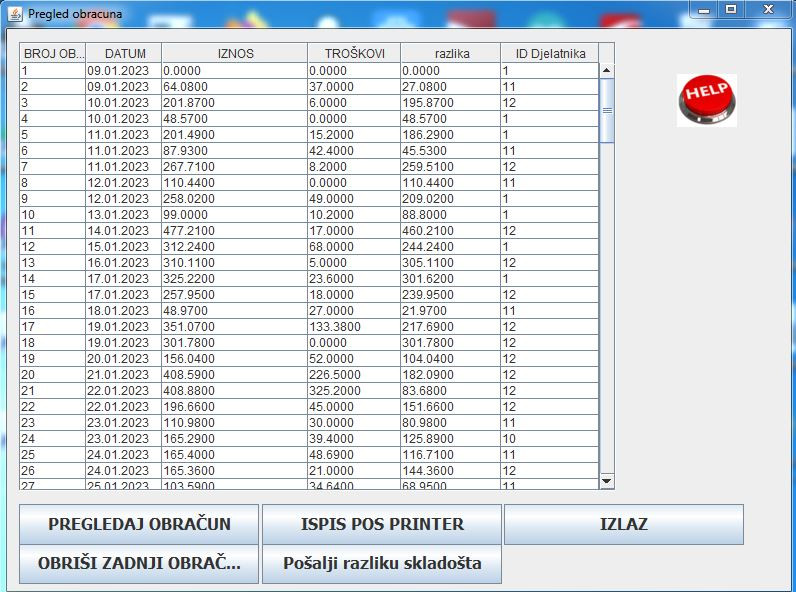Maximize the Pregled obracuna window
The height and width of the screenshot is (592, 796).
tap(731, 9)
